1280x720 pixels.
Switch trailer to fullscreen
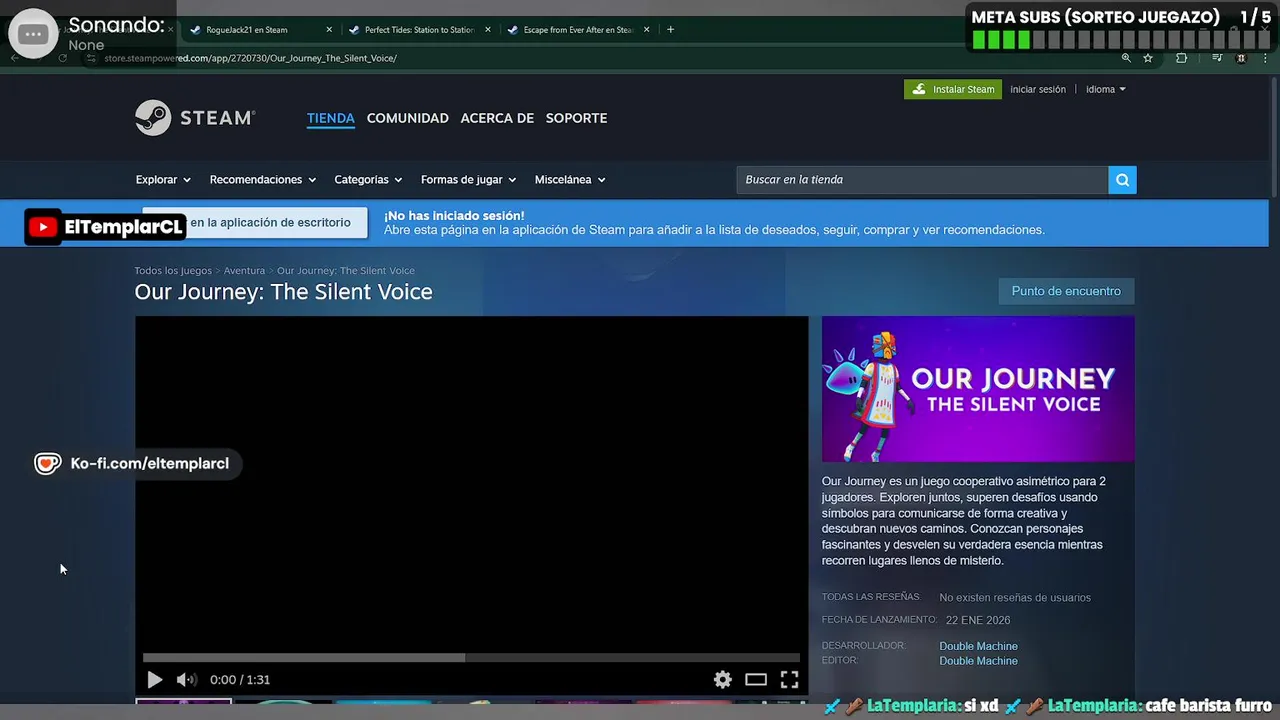point(790,680)
